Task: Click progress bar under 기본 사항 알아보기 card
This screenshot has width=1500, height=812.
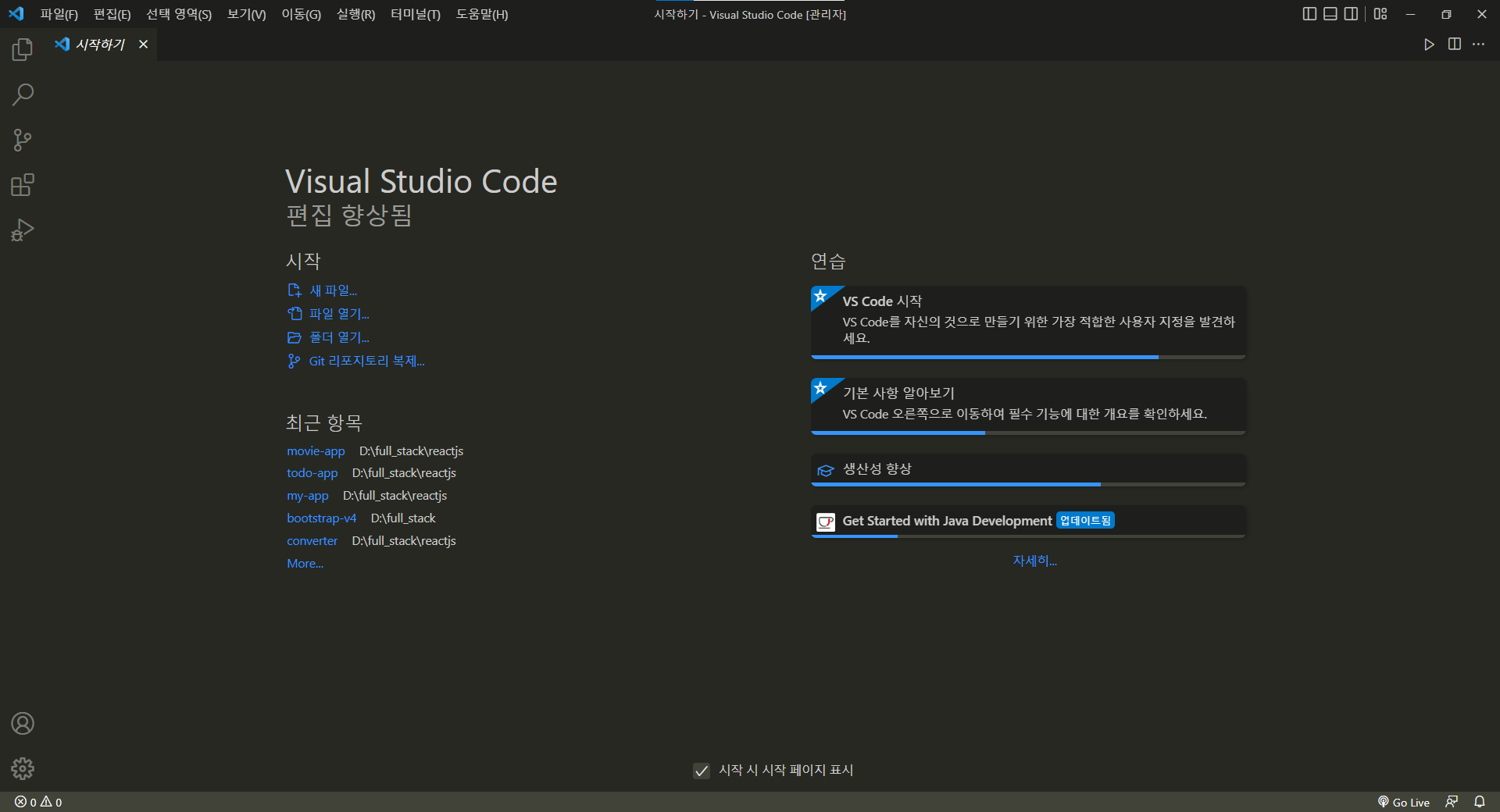Action: coord(1028,433)
